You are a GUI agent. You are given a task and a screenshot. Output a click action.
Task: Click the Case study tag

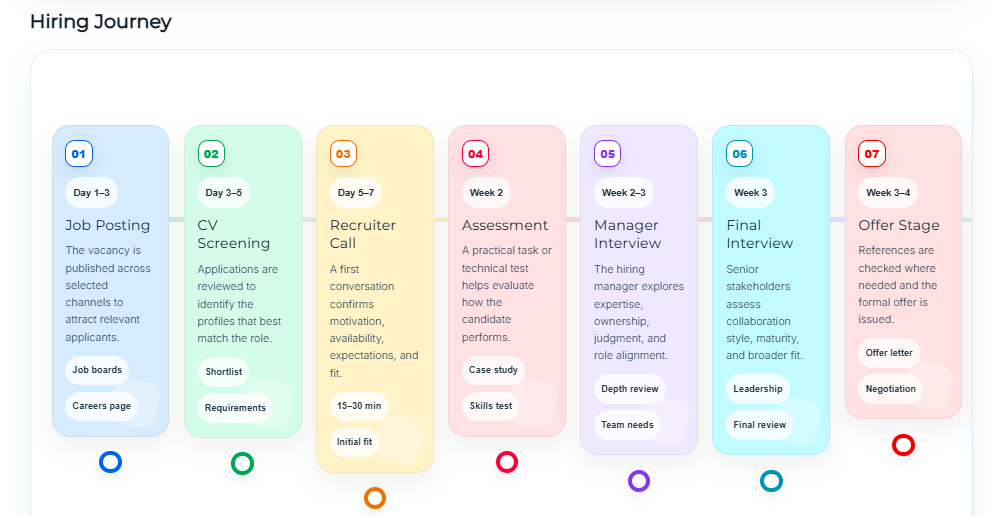[493, 370]
